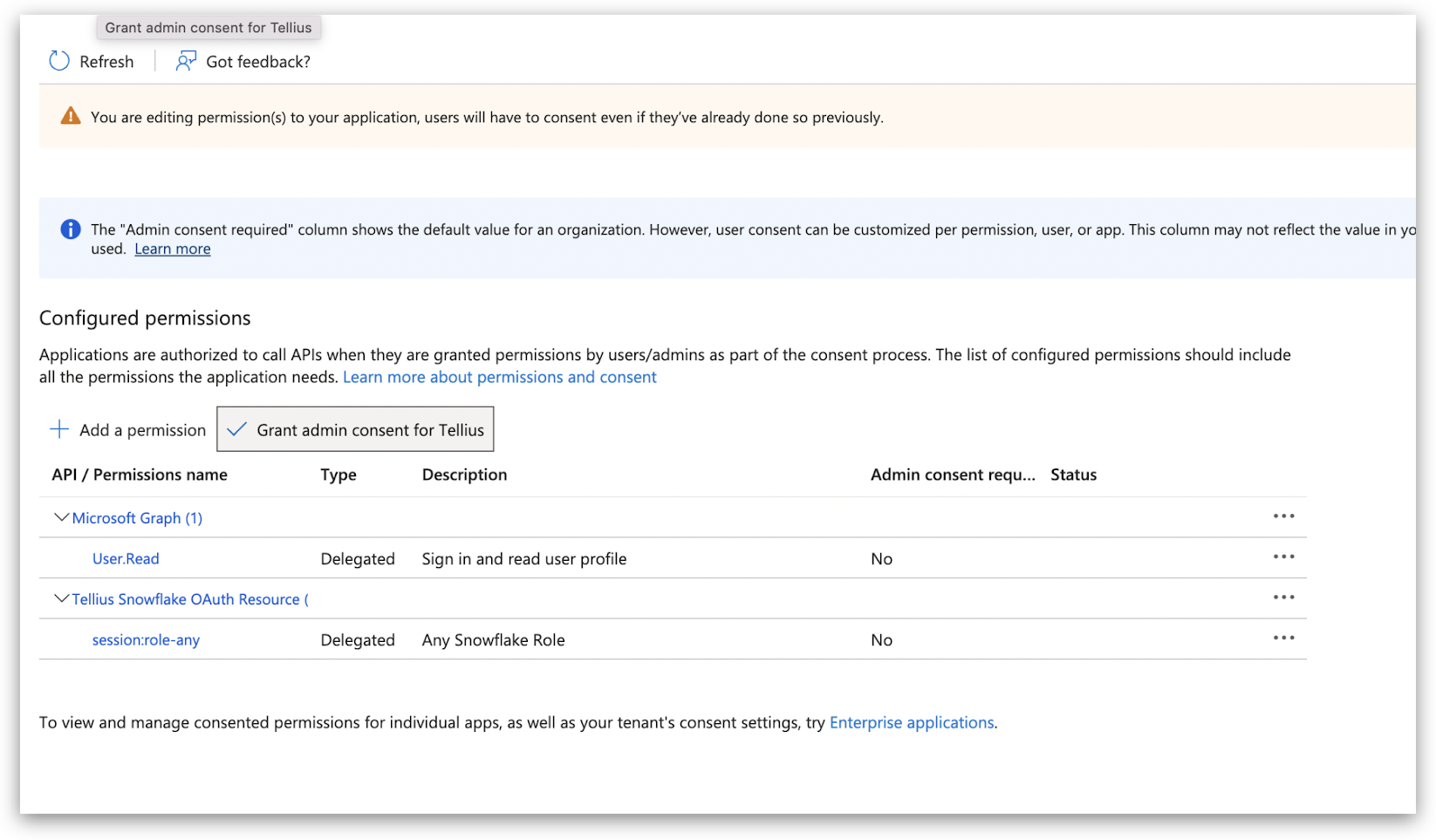
Task: Collapse the Microsoft Graph permissions group
Action: [x=61, y=517]
